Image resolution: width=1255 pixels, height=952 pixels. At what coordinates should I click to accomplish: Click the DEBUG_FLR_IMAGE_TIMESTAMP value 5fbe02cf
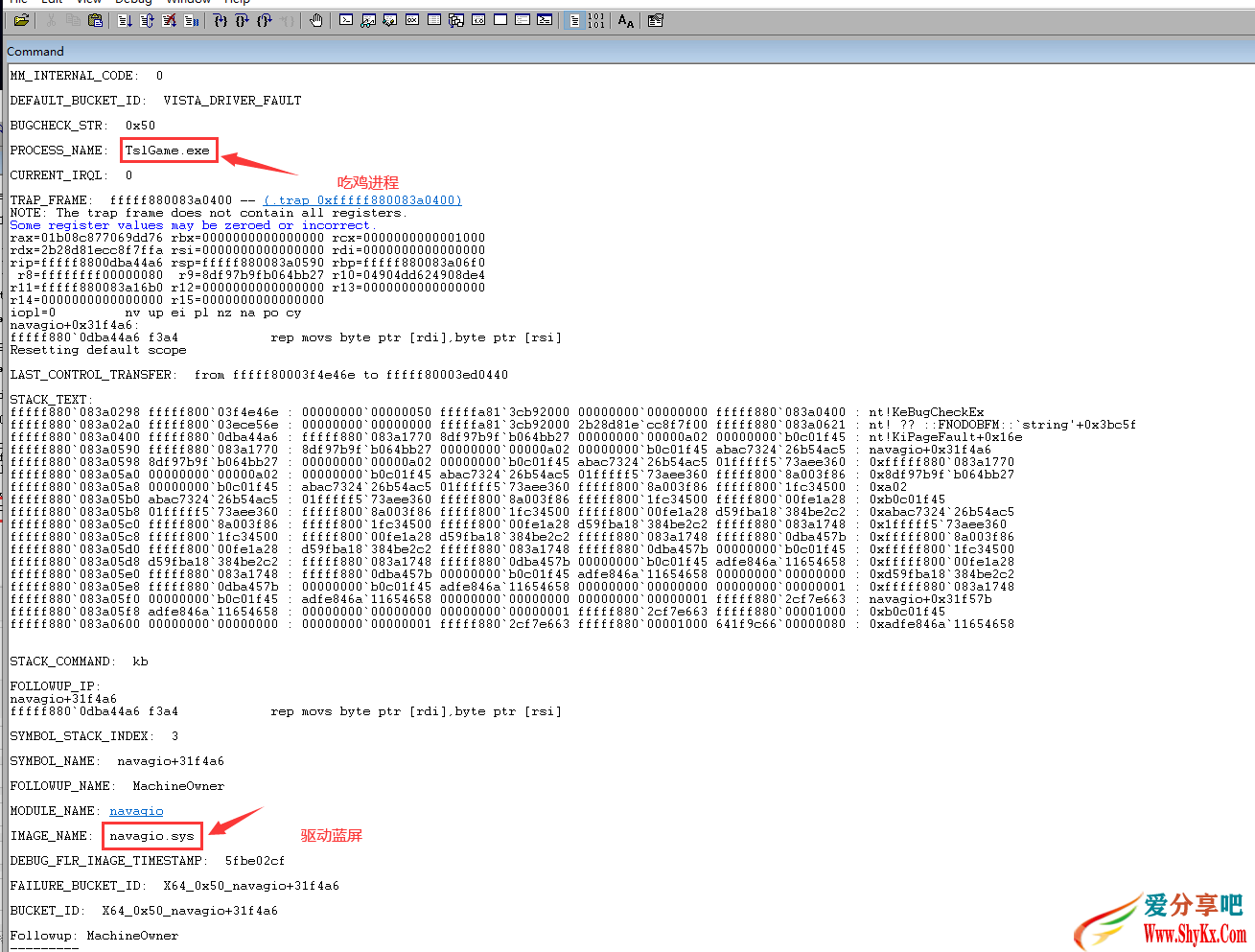[255, 861]
